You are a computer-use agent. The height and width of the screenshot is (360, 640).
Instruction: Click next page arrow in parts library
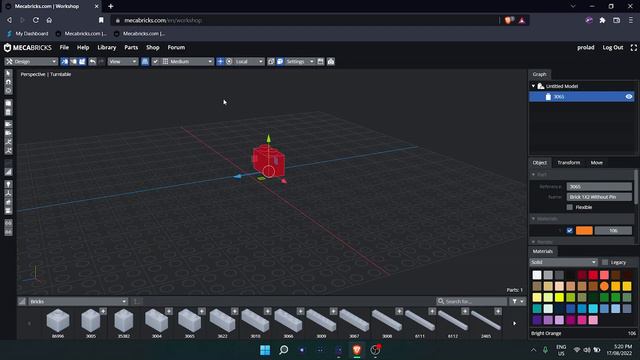[514, 323]
